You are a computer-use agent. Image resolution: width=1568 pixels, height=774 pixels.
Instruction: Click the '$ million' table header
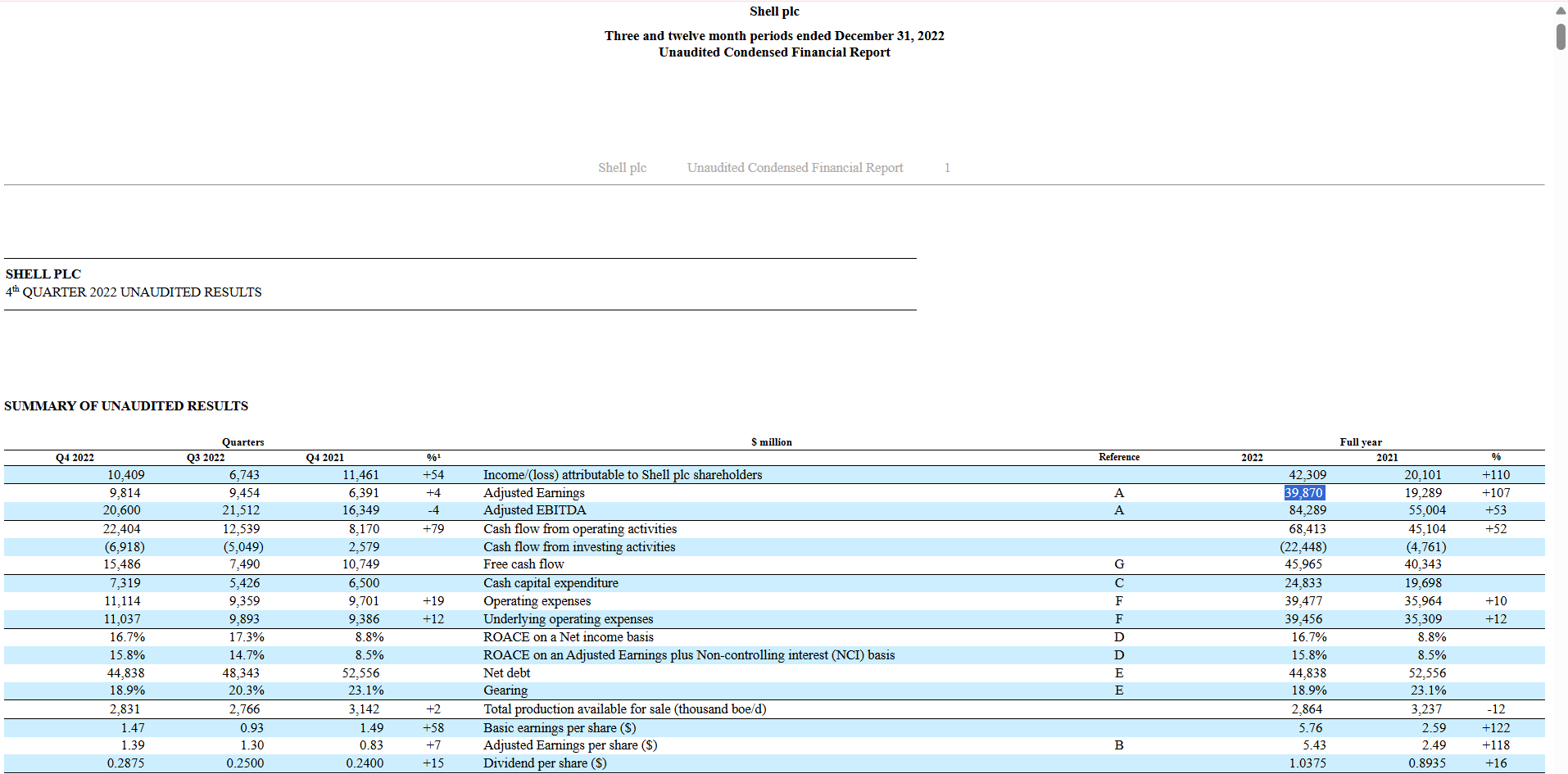(x=771, y=442)
